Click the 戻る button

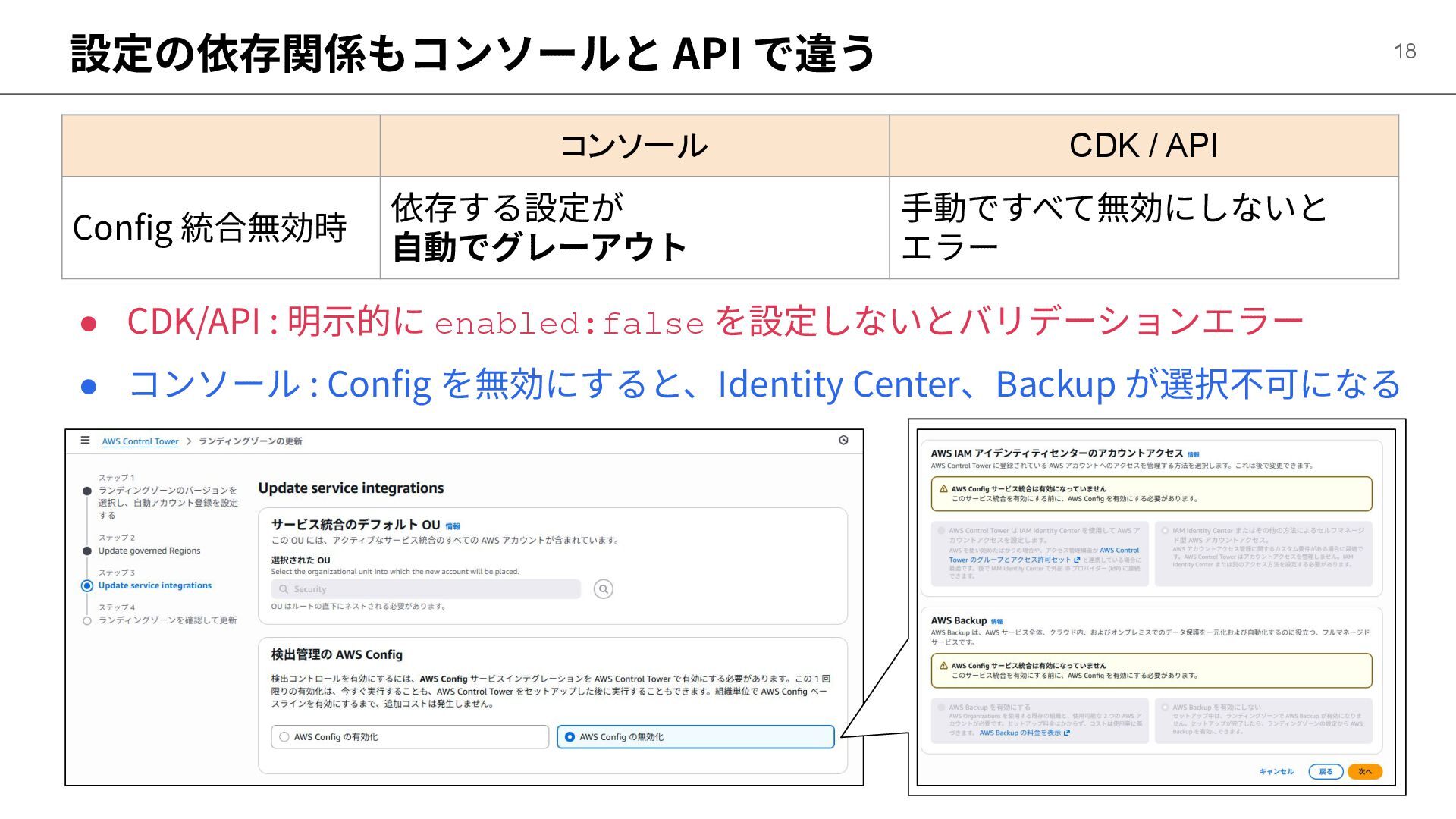tap(1325, 771)
